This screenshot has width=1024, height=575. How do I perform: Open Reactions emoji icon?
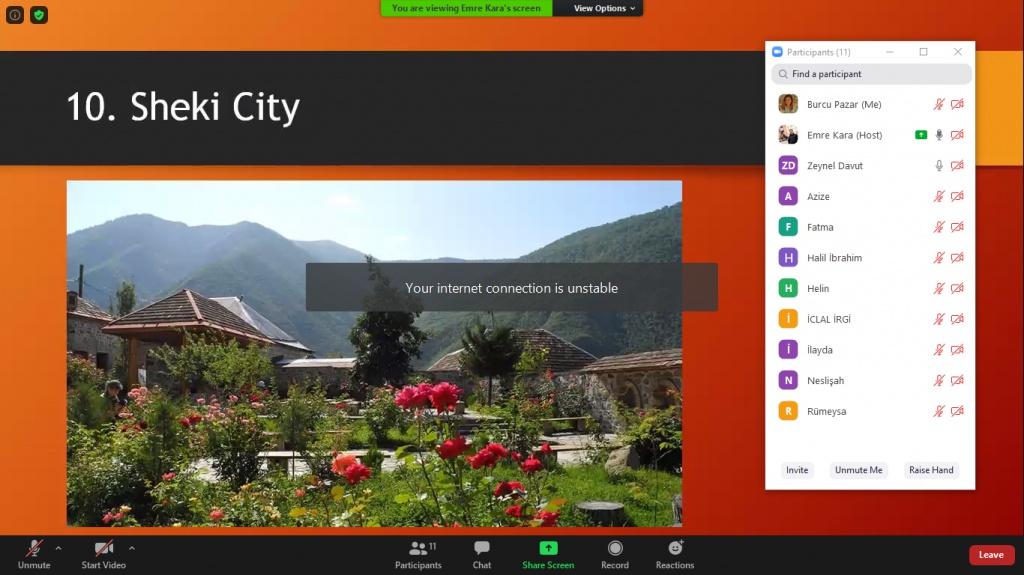pos(675,549)
